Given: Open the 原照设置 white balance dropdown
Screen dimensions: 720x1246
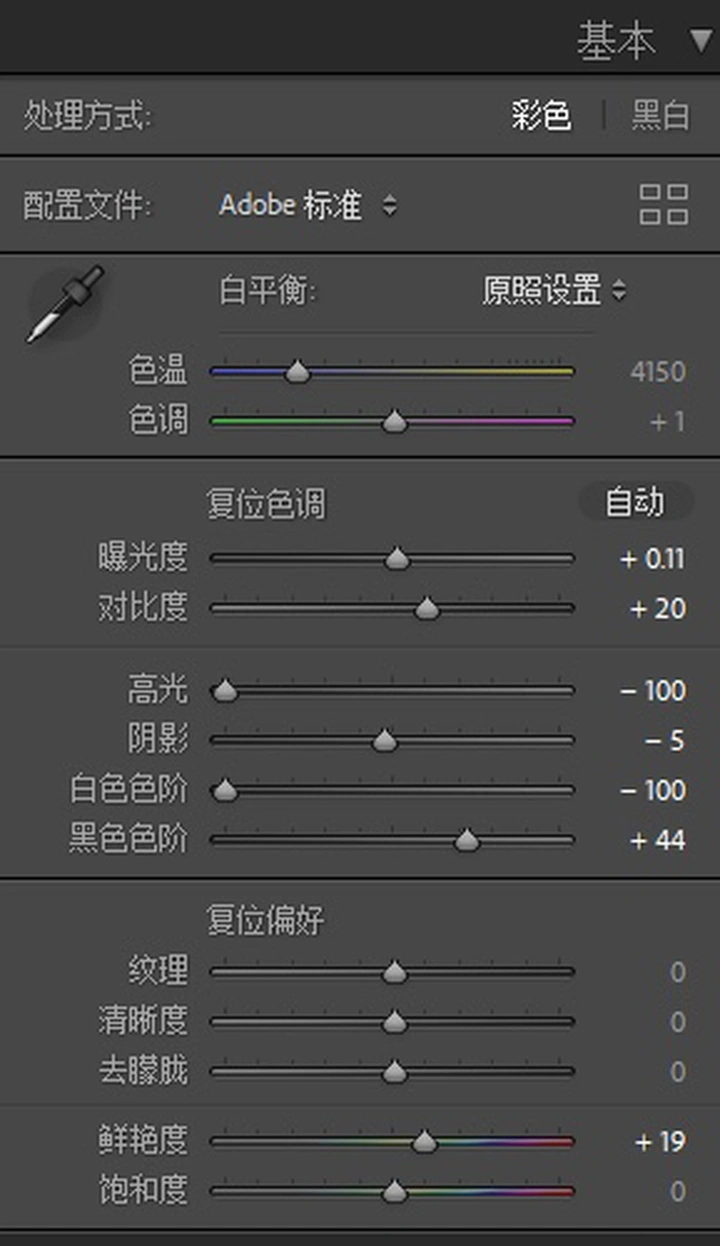Looking at the screenshot, I should 554,291.
